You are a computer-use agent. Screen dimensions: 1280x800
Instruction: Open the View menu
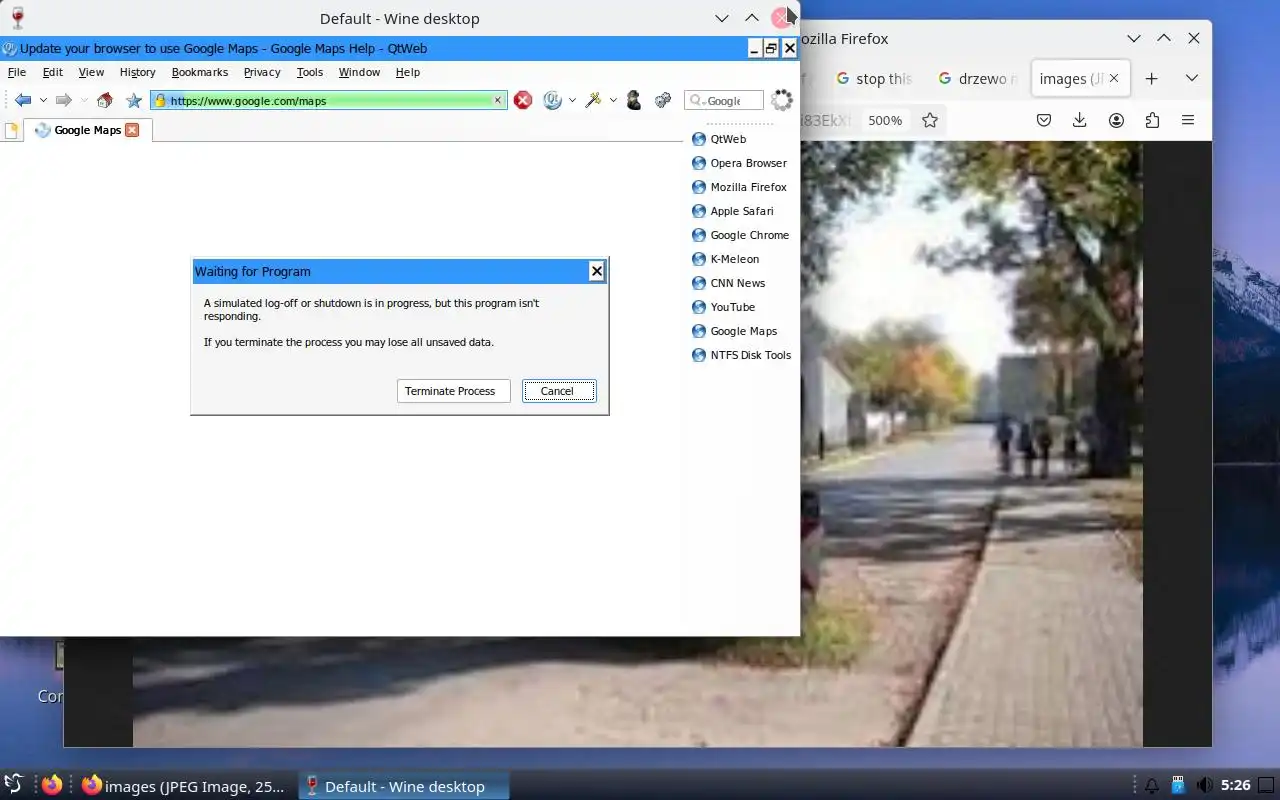(91, 72)
